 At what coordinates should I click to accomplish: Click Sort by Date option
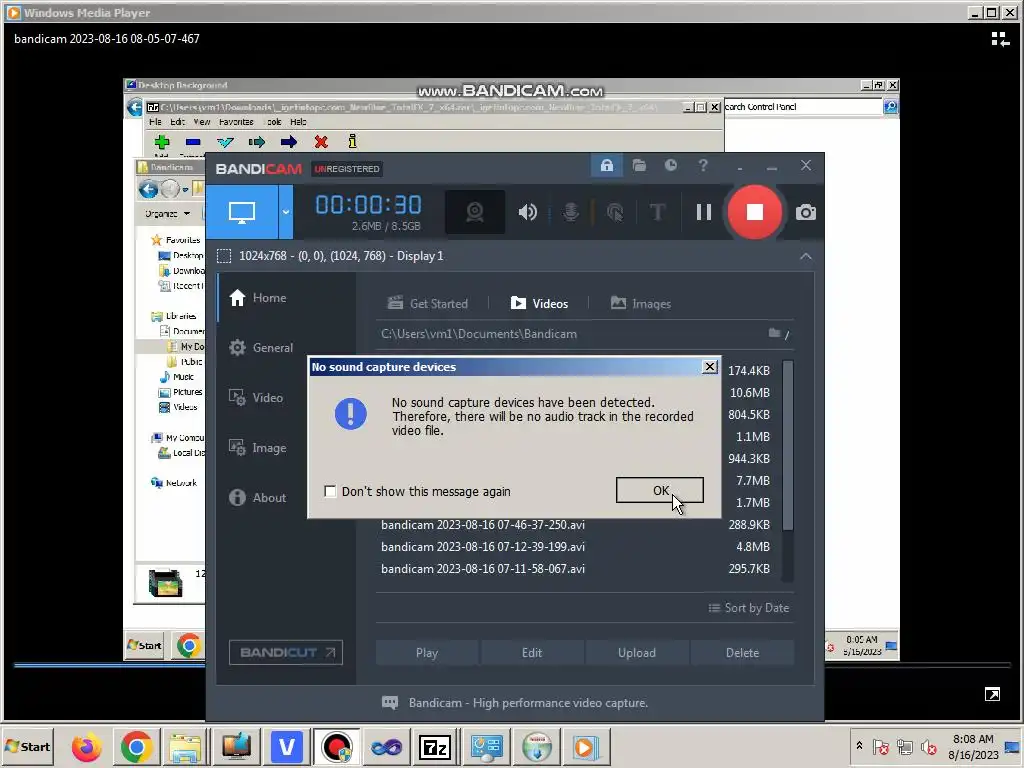pyautogui.click(x=749, y=608)
